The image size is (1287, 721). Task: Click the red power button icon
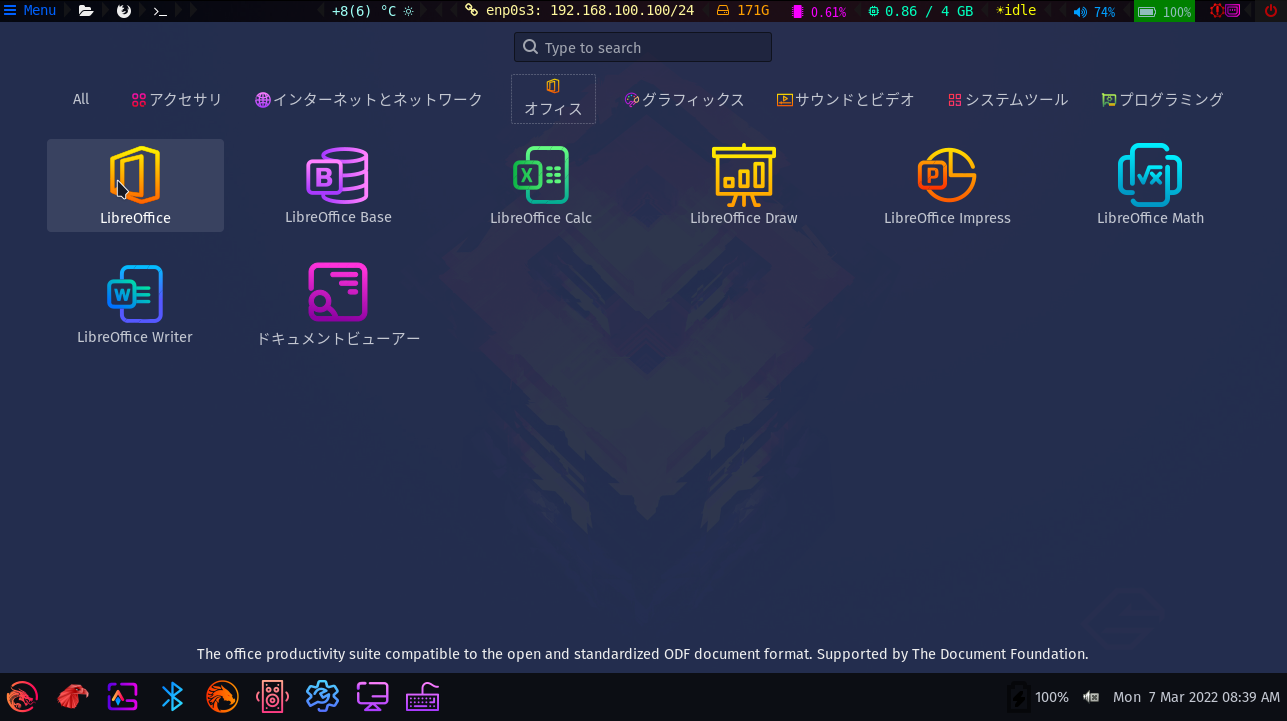coord(1271,11)
